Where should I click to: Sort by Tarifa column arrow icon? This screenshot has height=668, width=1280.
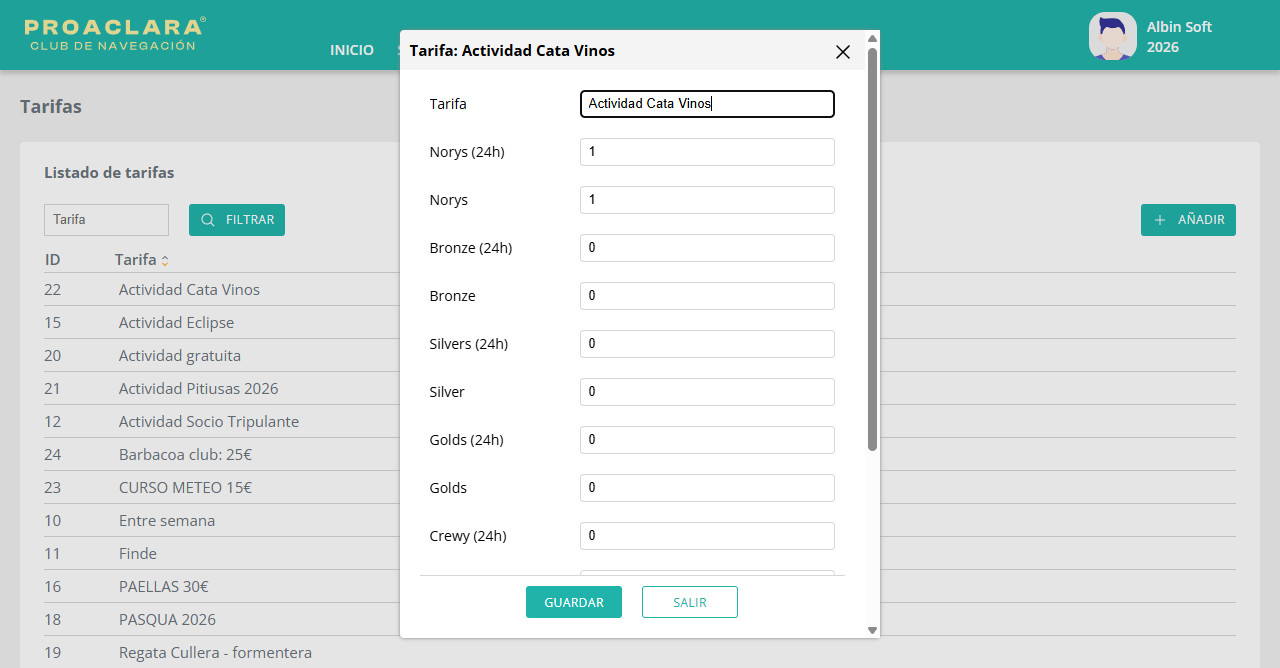(165, 260)
